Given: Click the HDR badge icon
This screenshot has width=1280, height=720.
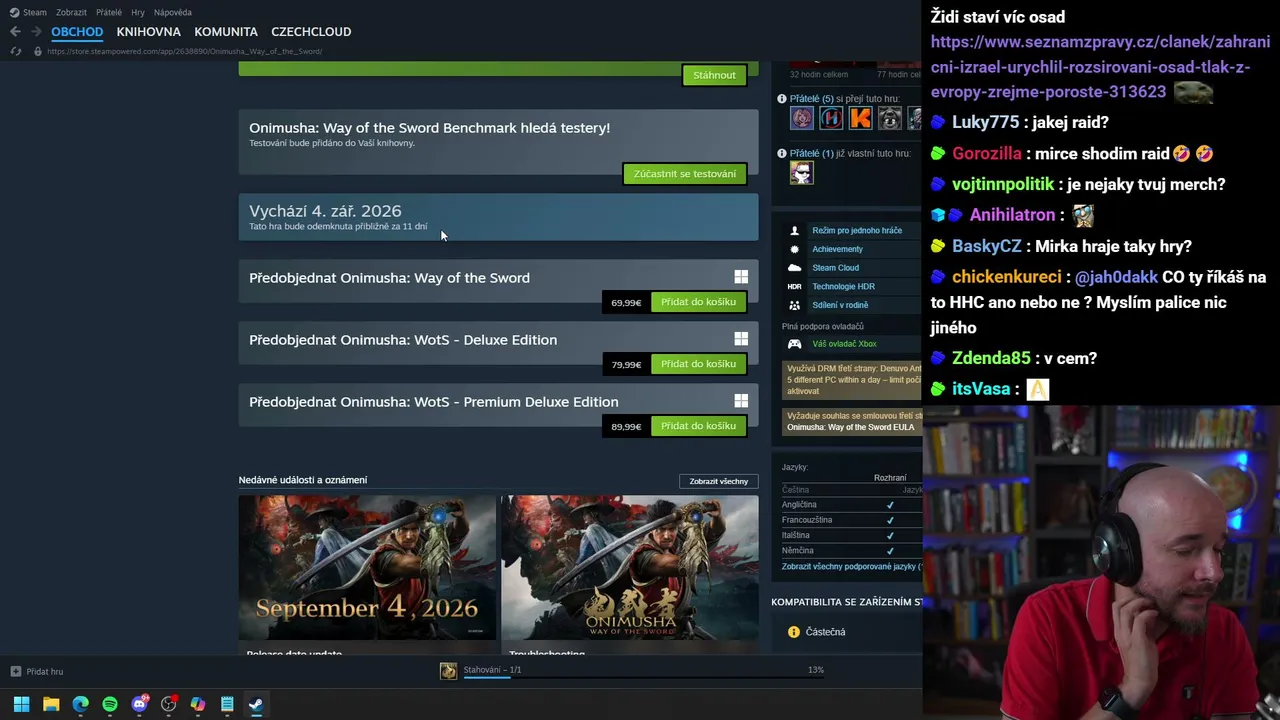Looking at the screenshot, I should click(795, 287).
